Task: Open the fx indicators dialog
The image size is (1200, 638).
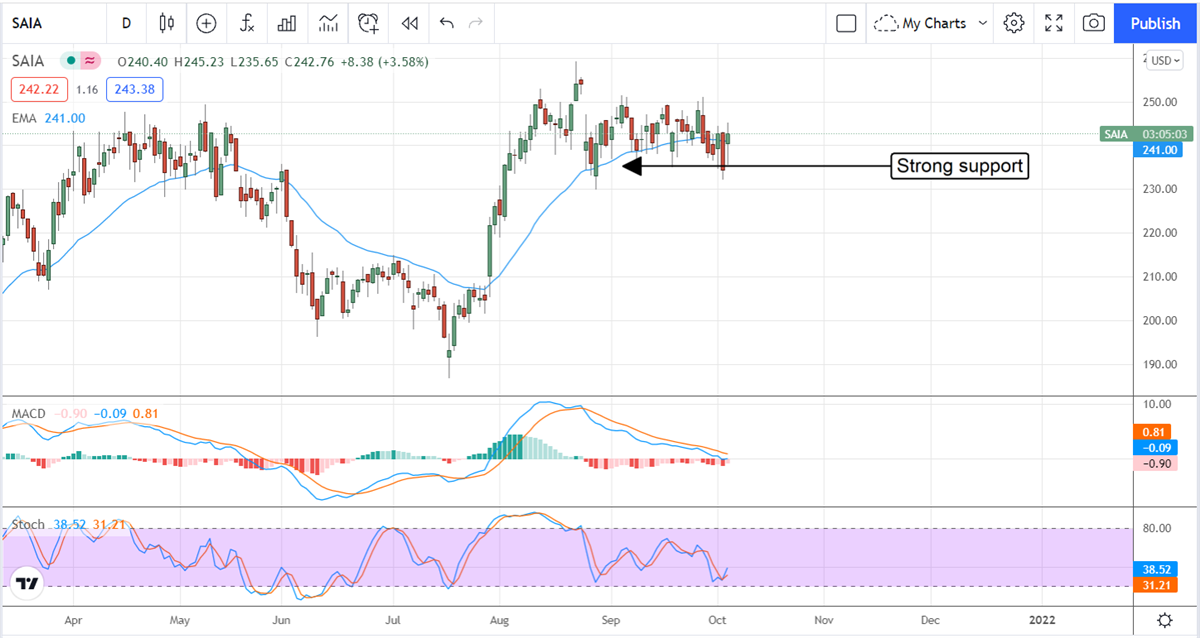Action: (x=247, y=22)
